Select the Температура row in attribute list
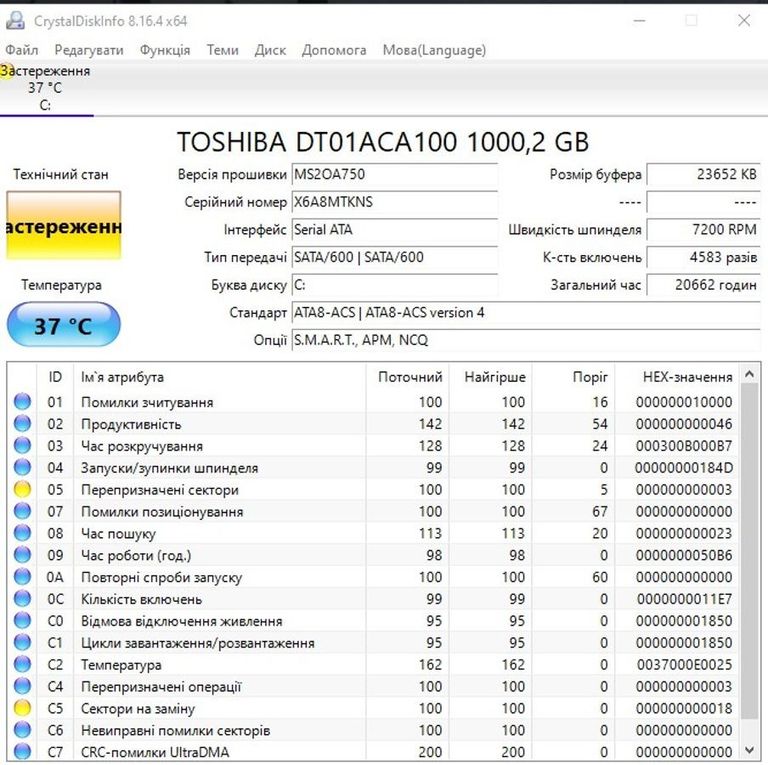This screenshot has height=765, width=768. click(374, 665)
